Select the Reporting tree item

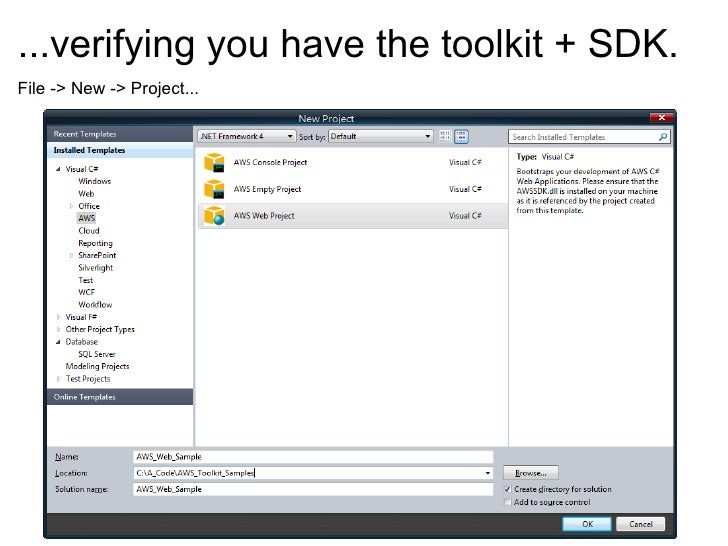pos(95,243)
